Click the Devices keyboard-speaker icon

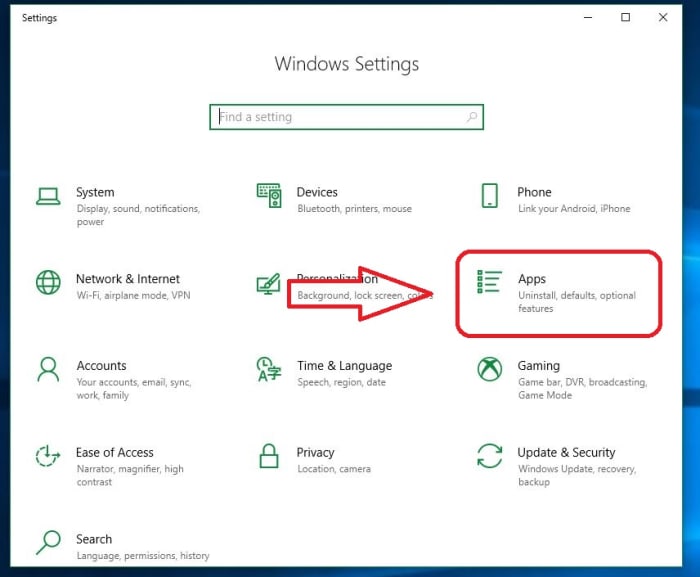pos(269,196)
